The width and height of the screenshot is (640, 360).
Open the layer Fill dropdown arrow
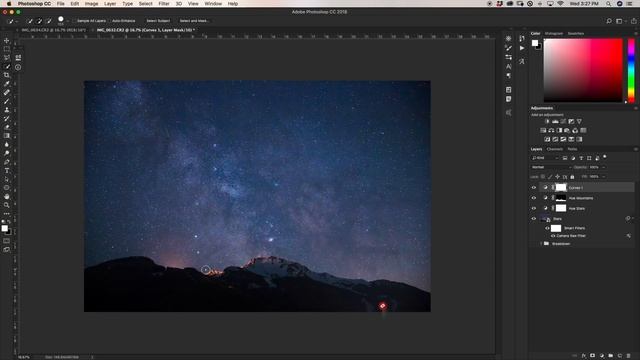pos(604,177)
